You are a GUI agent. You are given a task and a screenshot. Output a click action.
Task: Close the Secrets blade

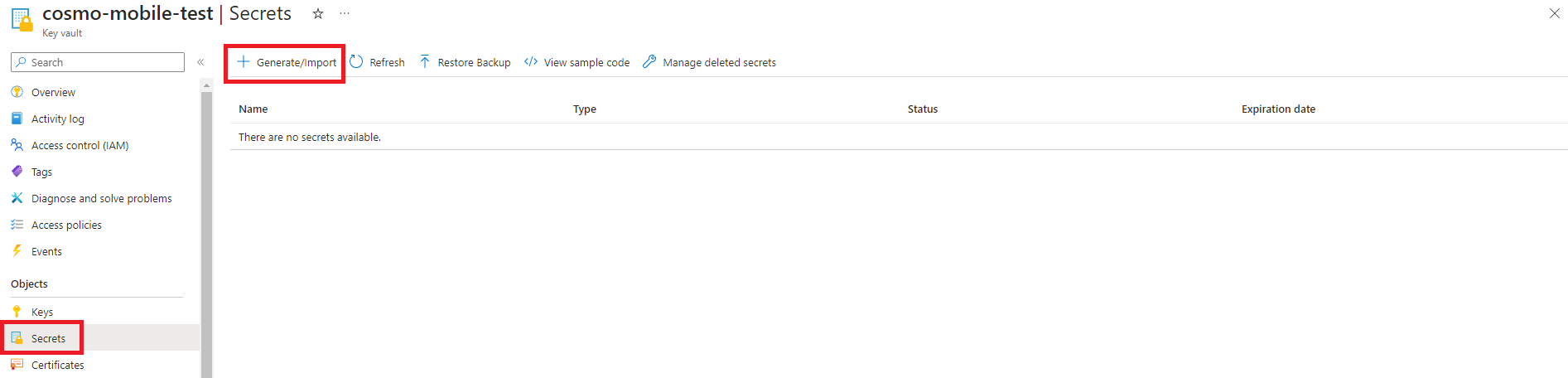click(1554, 13)
